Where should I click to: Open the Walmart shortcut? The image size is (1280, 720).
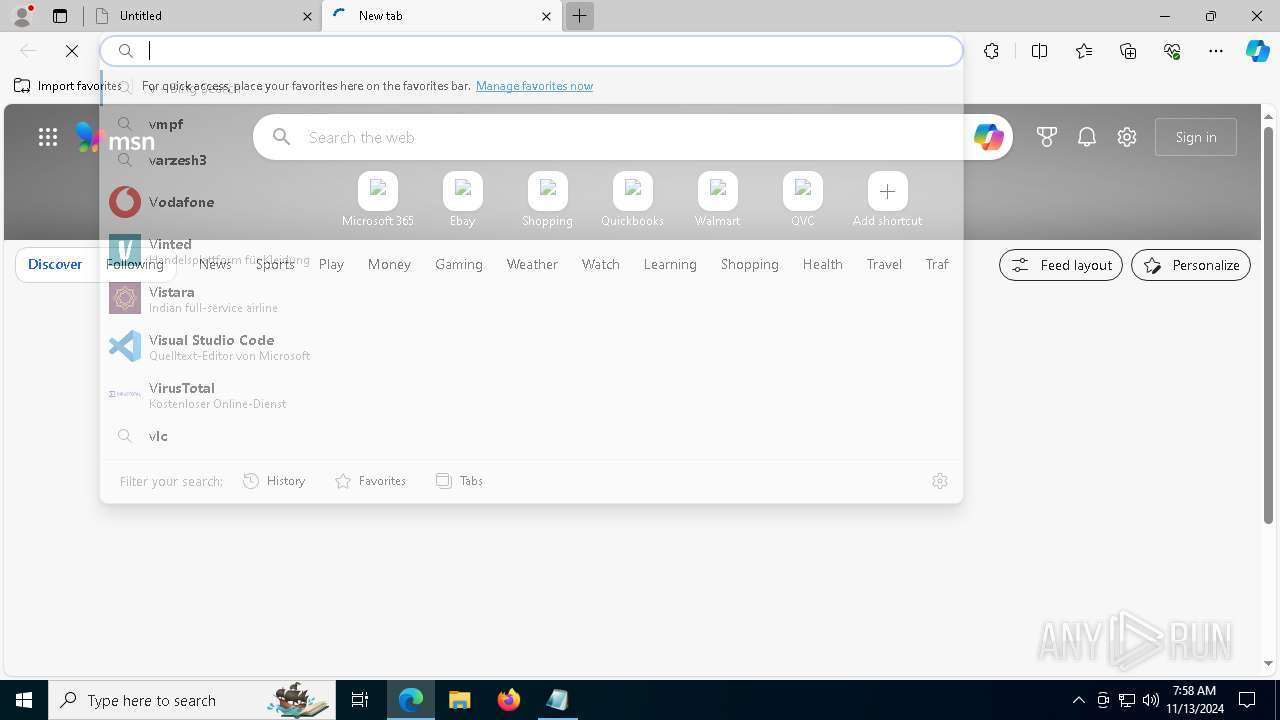[x=718, y=199]
